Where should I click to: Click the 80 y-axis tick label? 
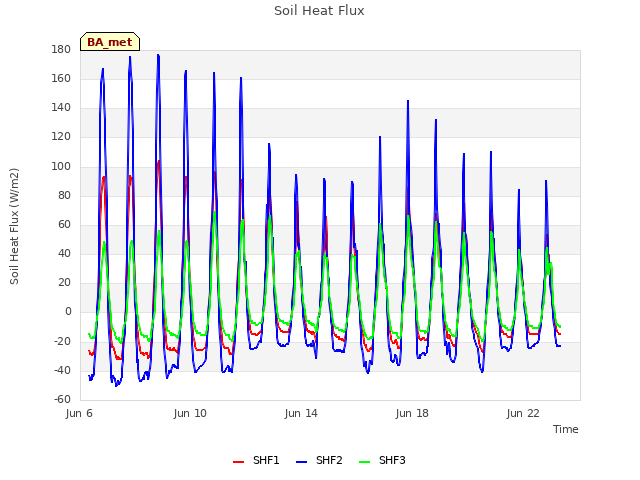coord(64,195)
